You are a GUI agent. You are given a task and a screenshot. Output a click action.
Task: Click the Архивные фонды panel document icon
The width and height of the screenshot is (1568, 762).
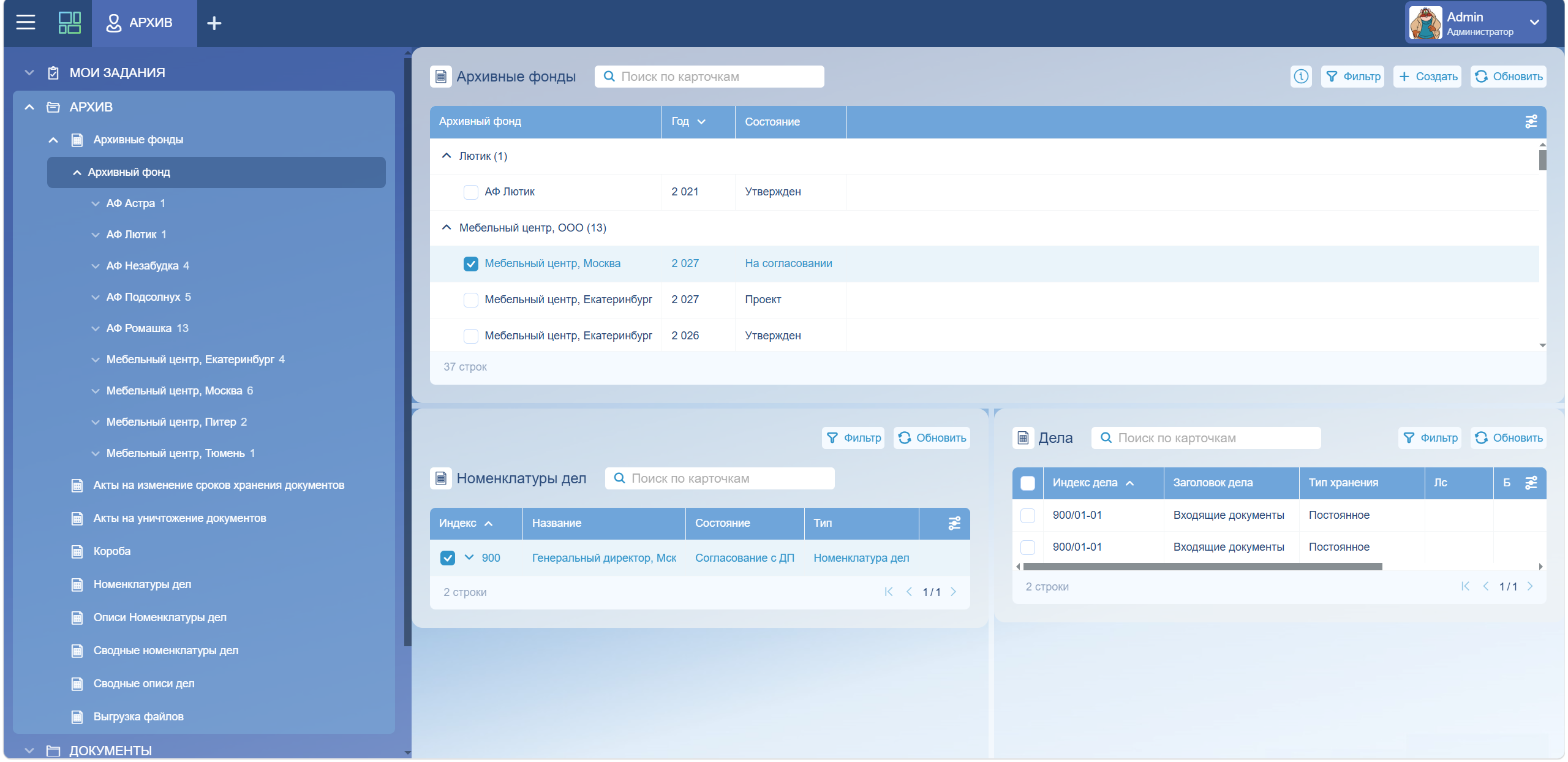pos(440,77)
